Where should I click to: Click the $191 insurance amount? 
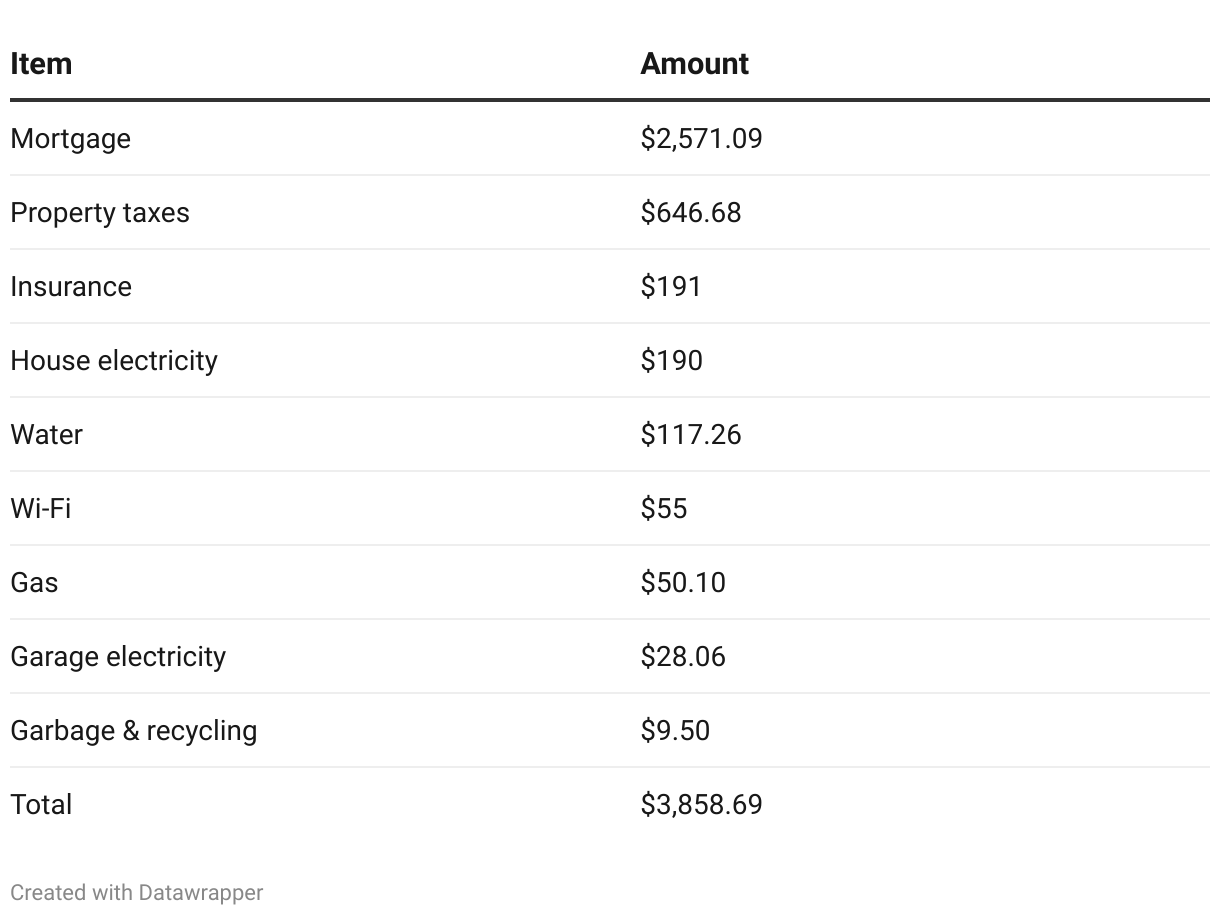671,287
